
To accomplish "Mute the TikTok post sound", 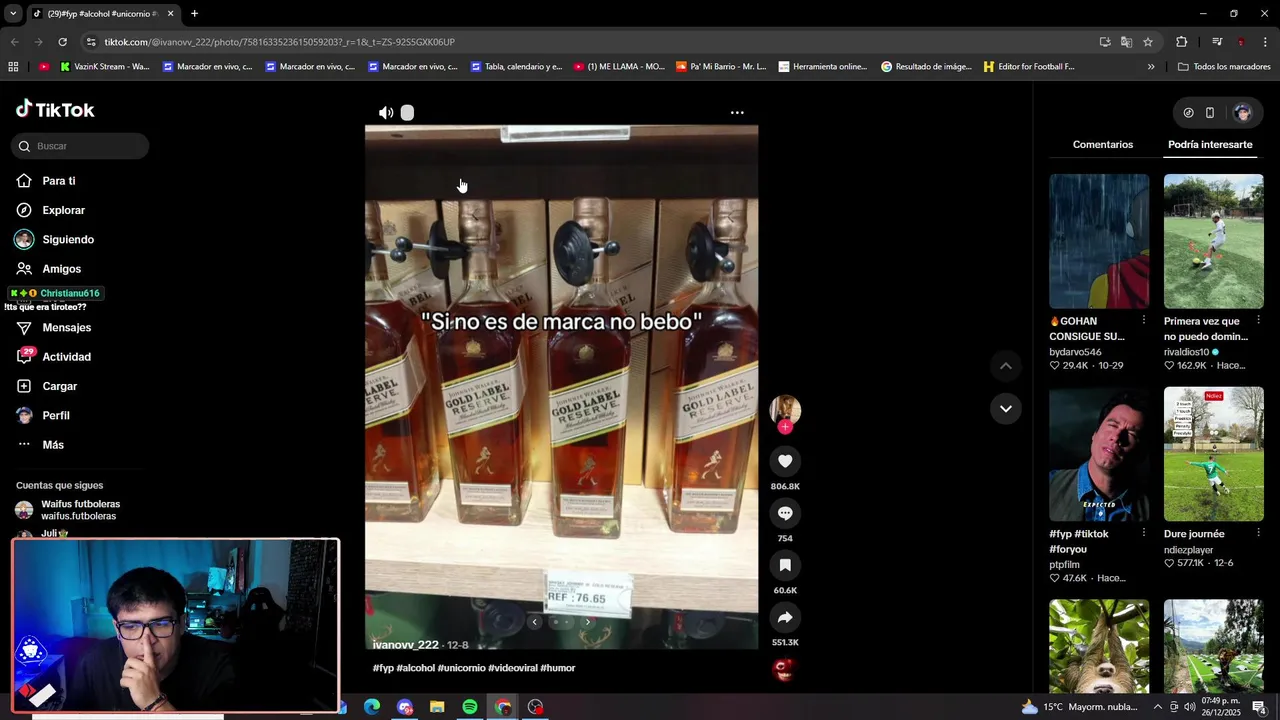I will [385, 113].
